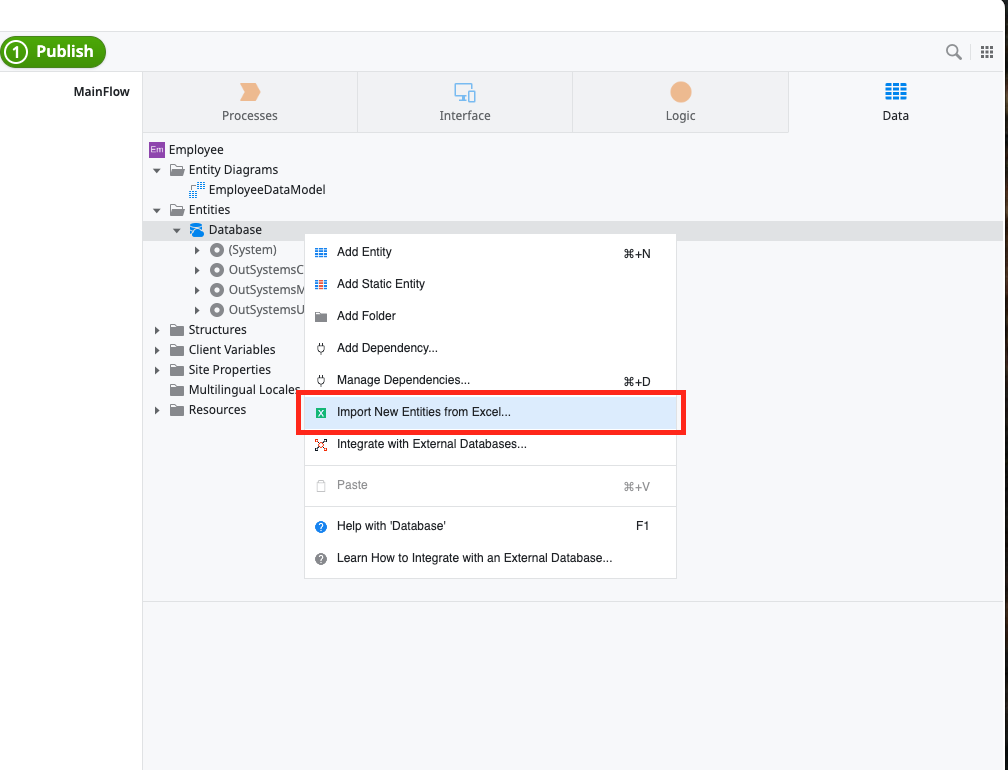Click the OutSystemsM circle icon
The height and width of the screenshot is (770, 1008).
coord(217,290)
